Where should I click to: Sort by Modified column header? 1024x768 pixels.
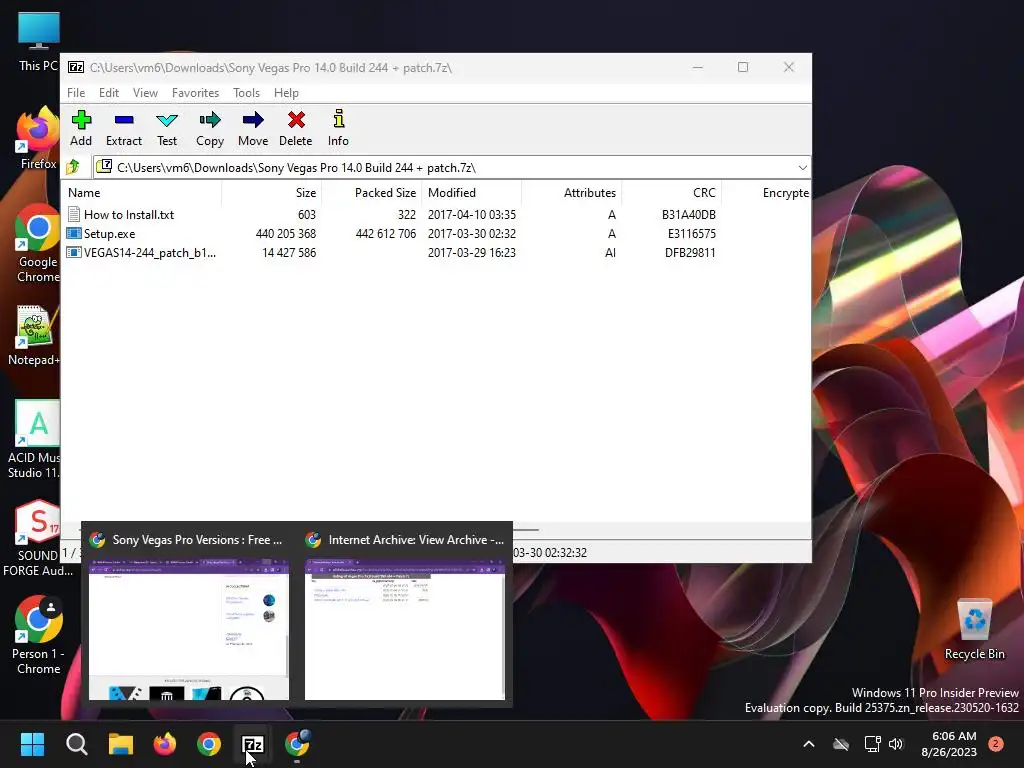pos(472,193)
